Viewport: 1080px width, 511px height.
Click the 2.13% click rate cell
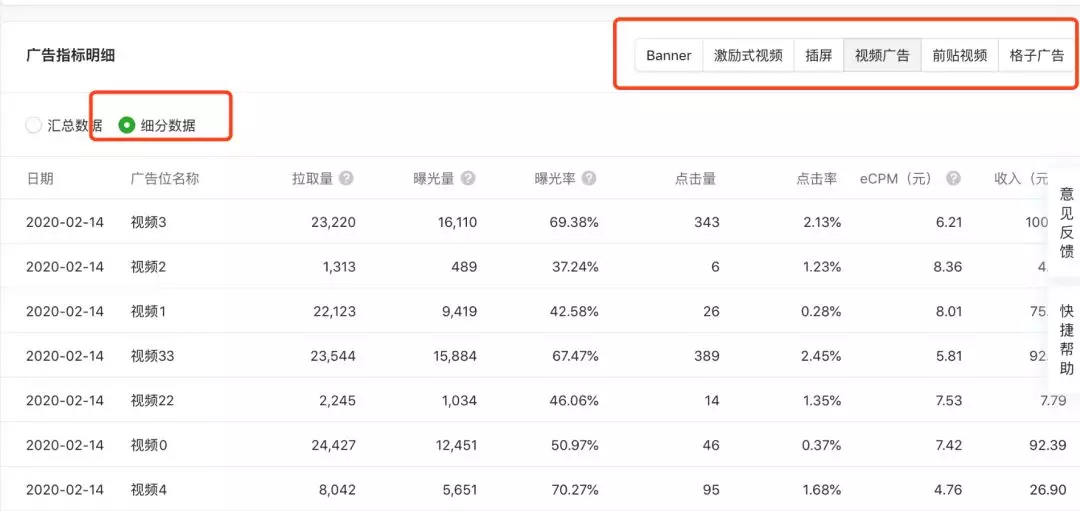820,222
